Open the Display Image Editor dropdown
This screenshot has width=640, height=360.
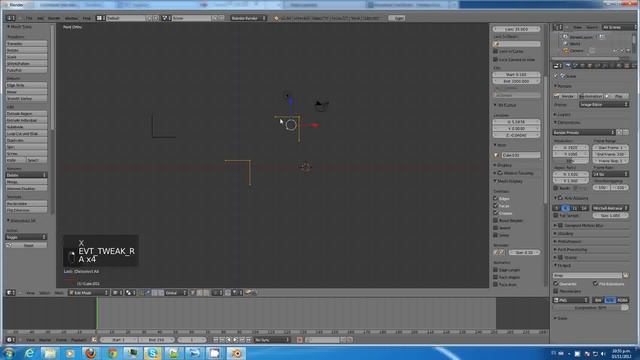click(604, 104)
